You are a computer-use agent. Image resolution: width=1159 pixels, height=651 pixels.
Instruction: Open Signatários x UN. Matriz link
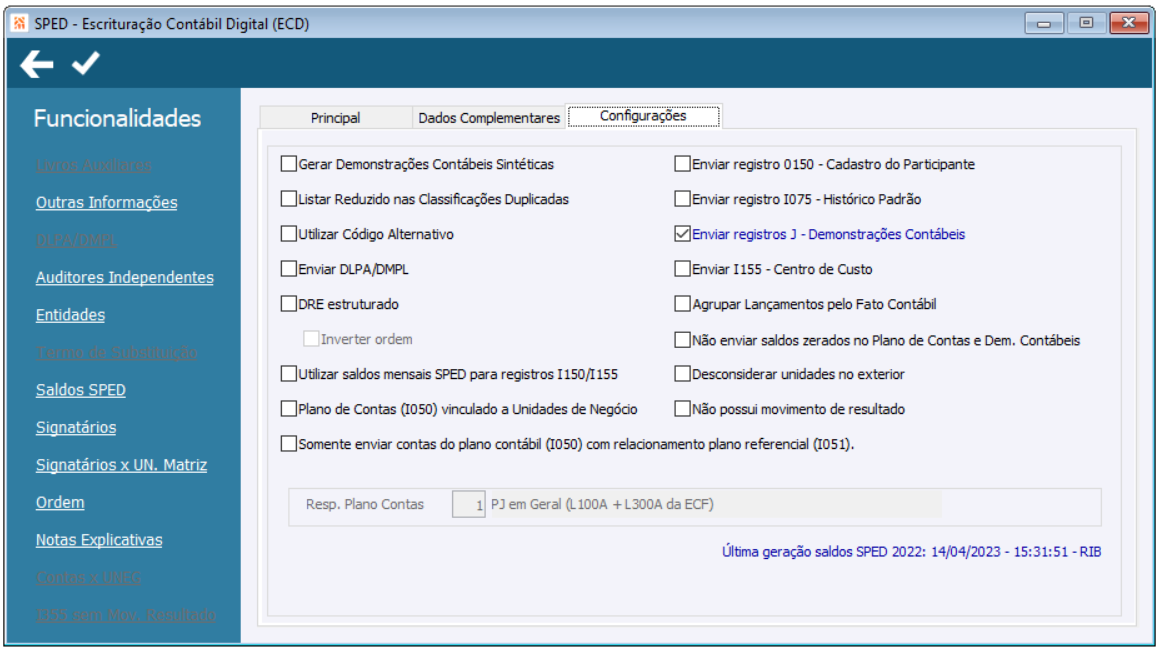pos(121,465)
